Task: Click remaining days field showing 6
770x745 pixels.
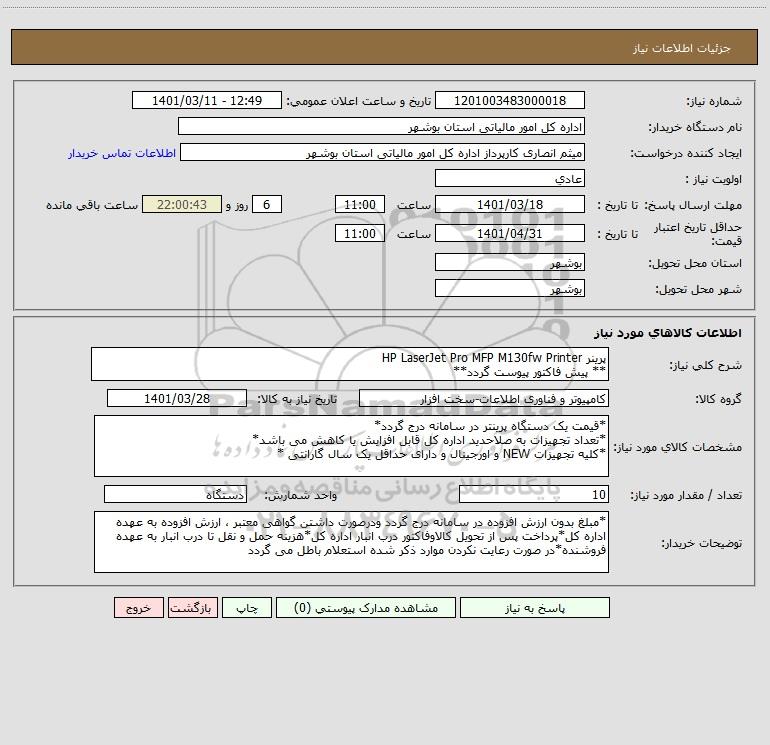Action: click(x=267, y=204)
